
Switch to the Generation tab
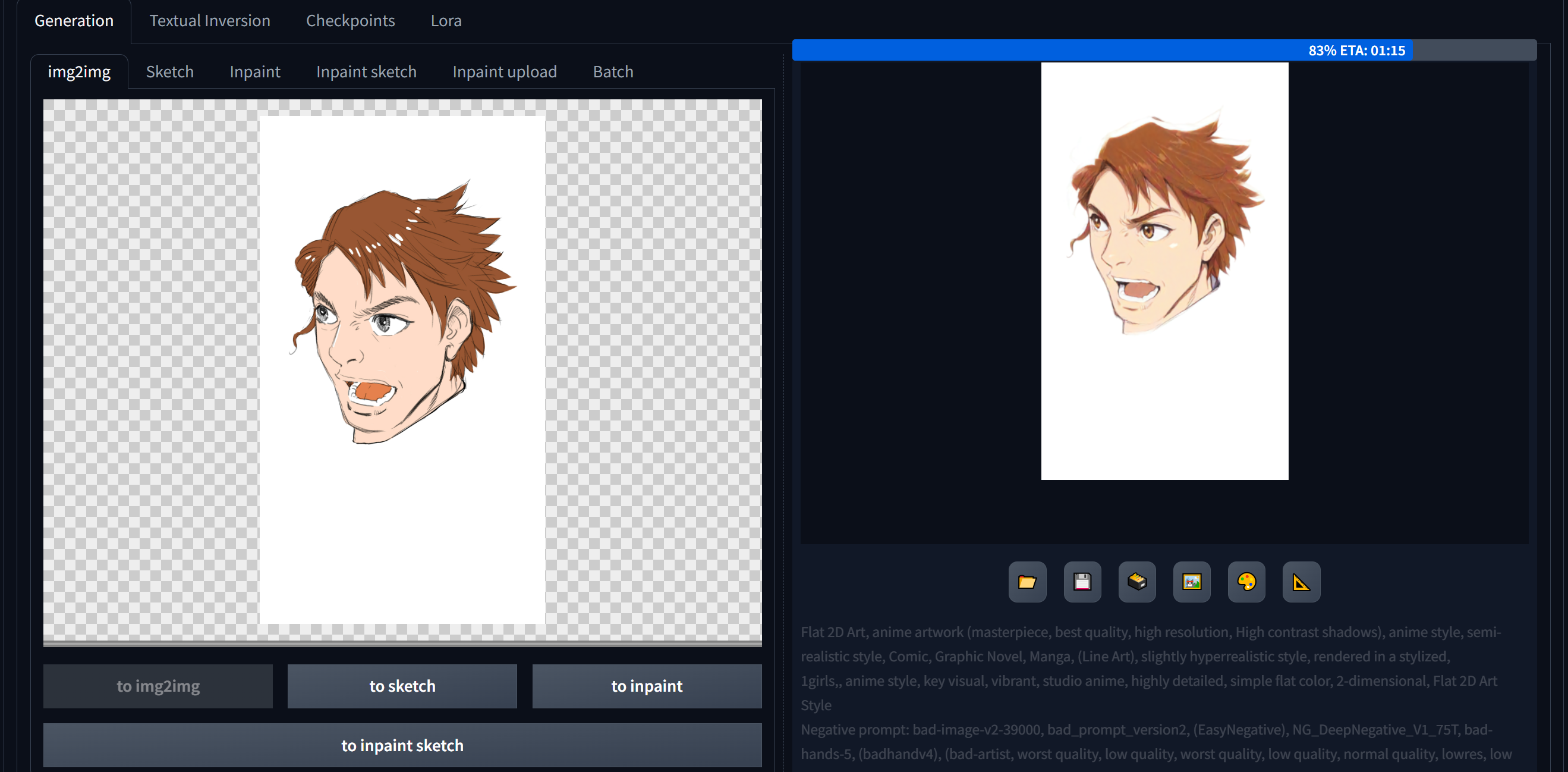pyautogui.click(x=74, y=21)
